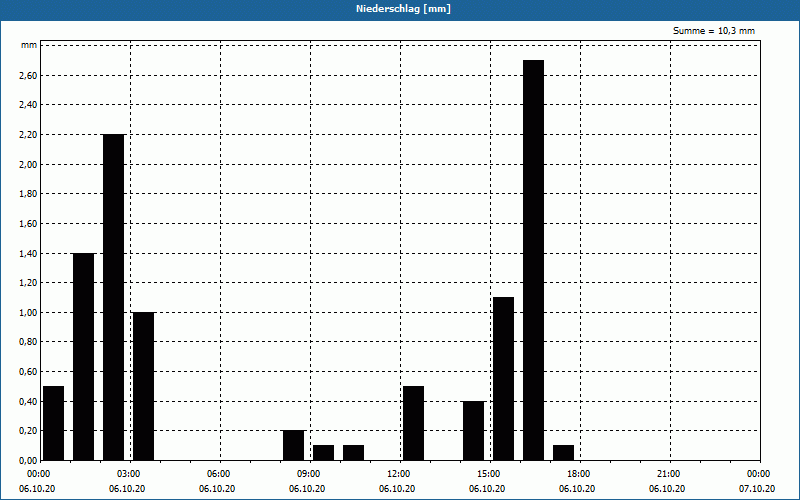Select the 0,50 mm bar just after 12:00

(x=413, y=423)
